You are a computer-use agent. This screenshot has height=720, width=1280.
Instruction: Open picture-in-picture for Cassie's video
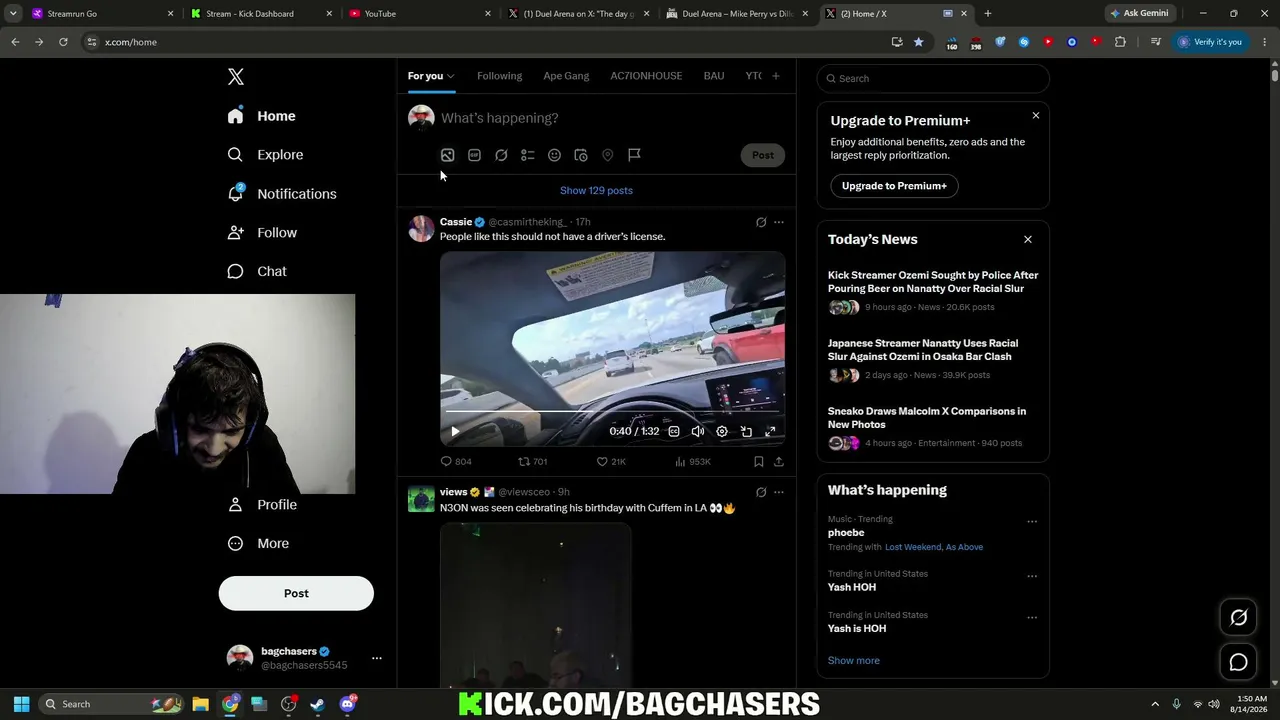point(746,432)
